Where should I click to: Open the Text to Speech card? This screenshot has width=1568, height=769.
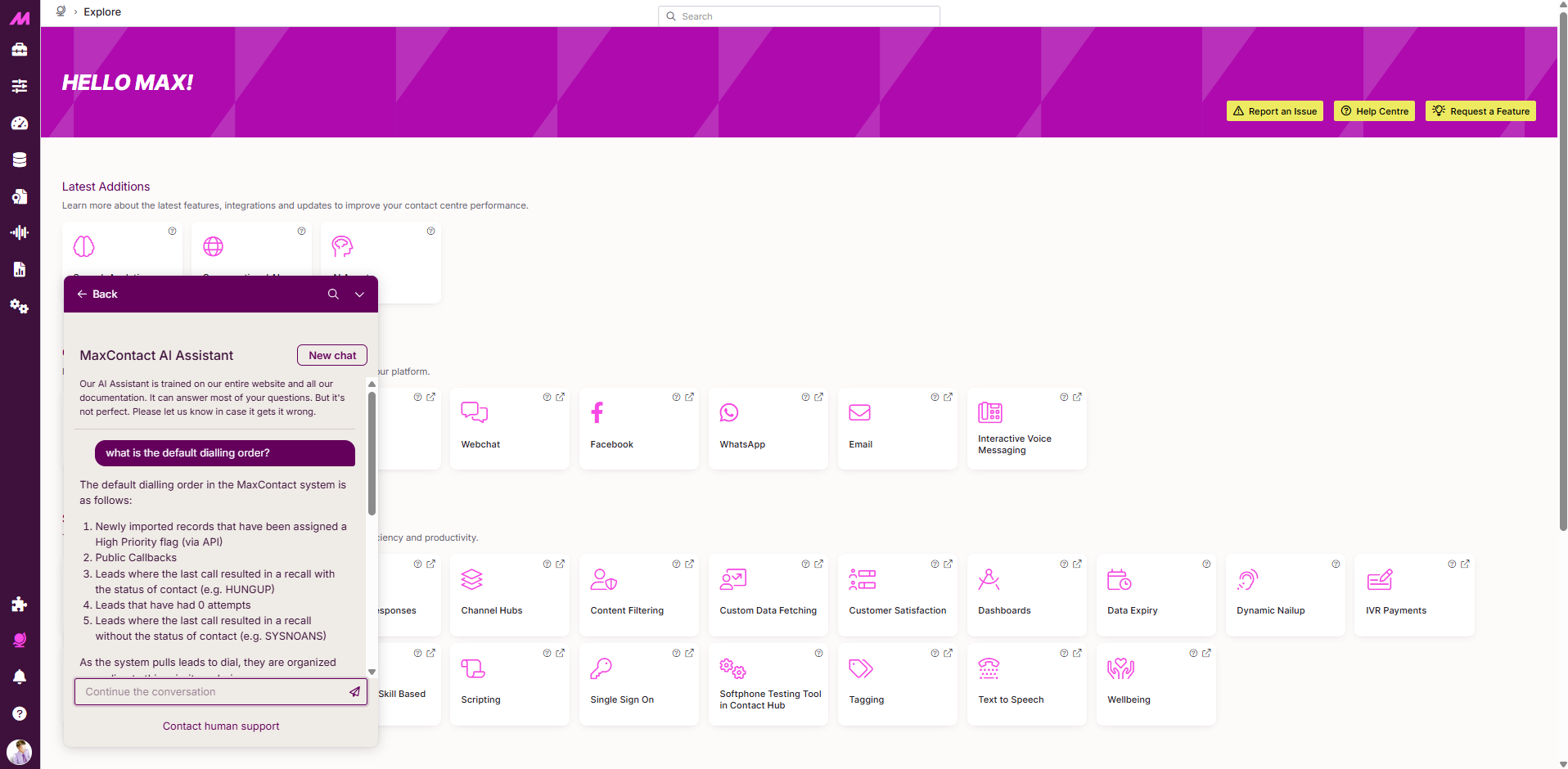[x=1027, y=684]
